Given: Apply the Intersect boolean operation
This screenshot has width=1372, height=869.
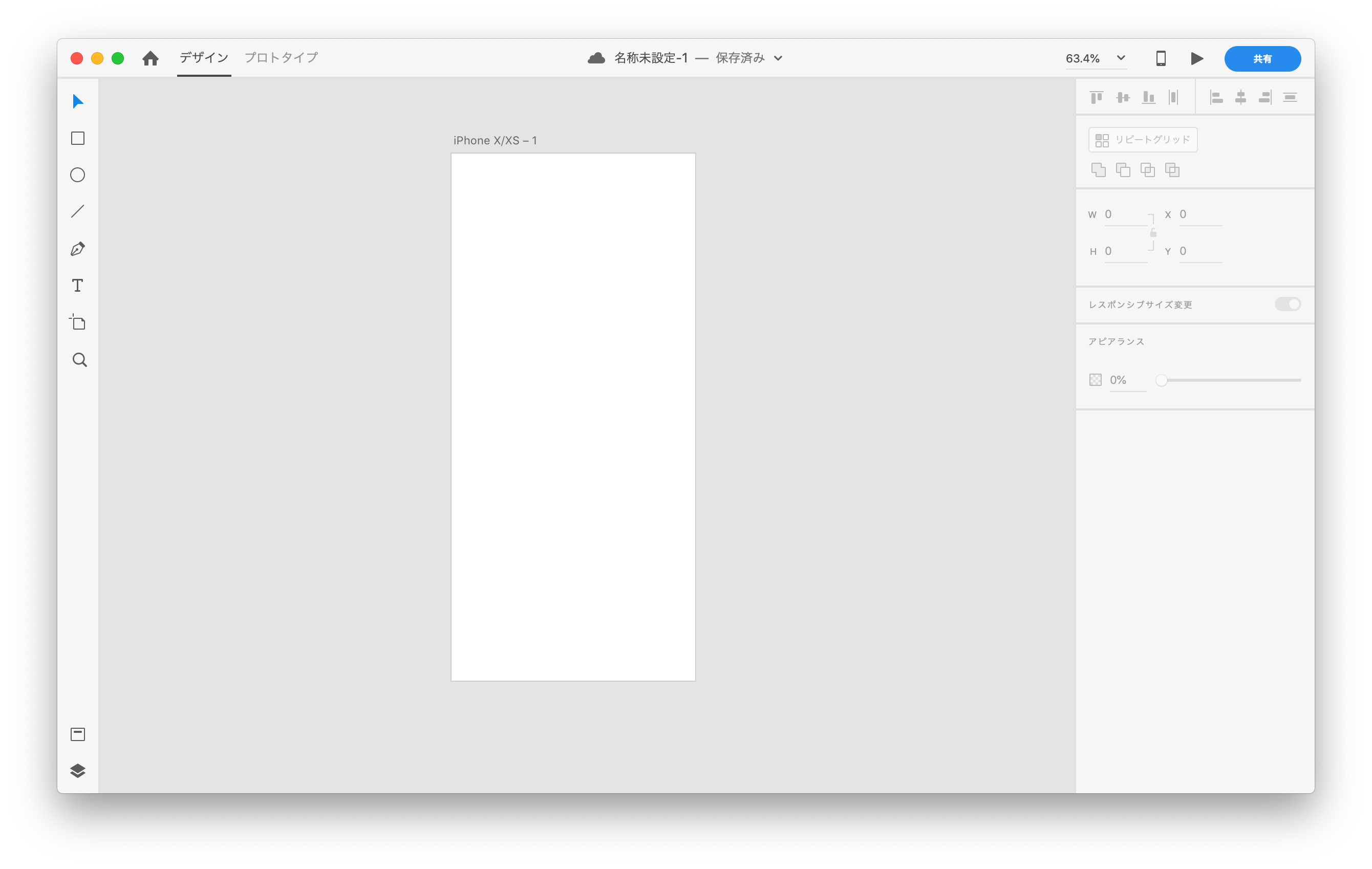Looking at the screenshot, I should coord(1147,170).
